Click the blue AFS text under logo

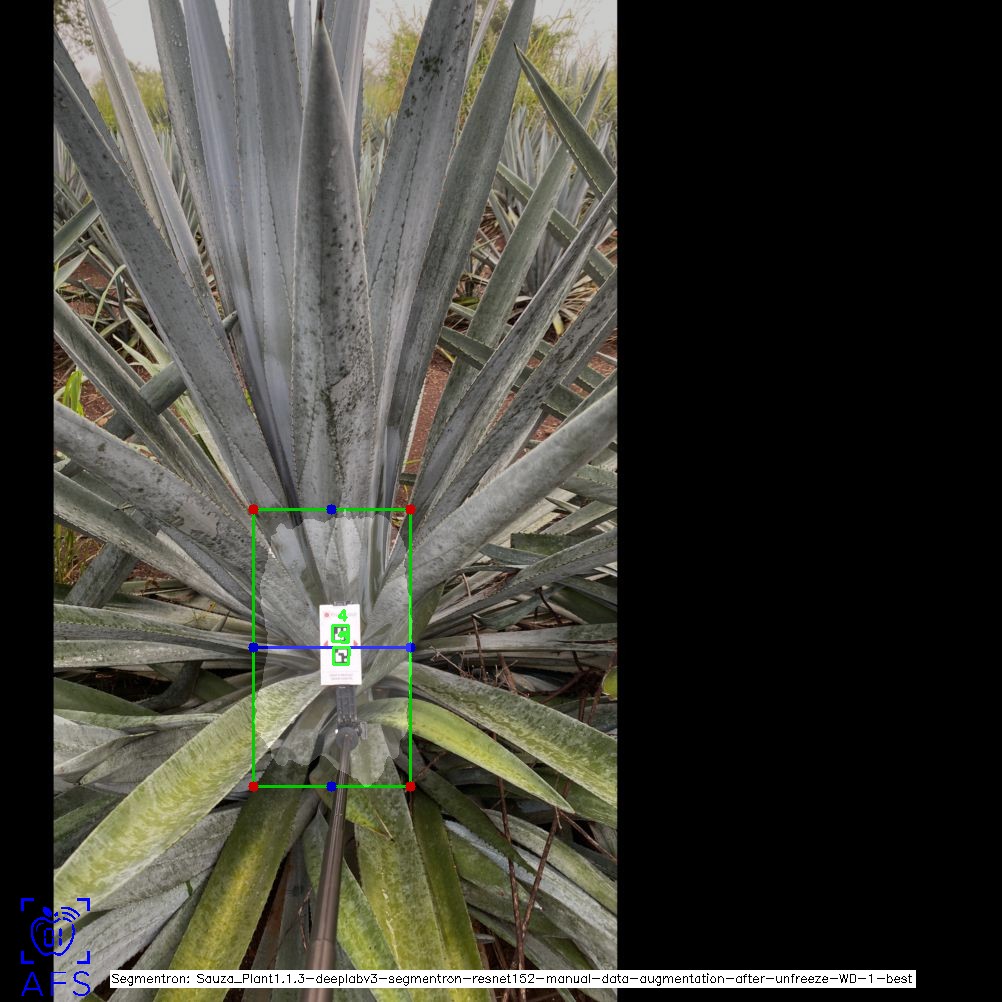[56, 984]
